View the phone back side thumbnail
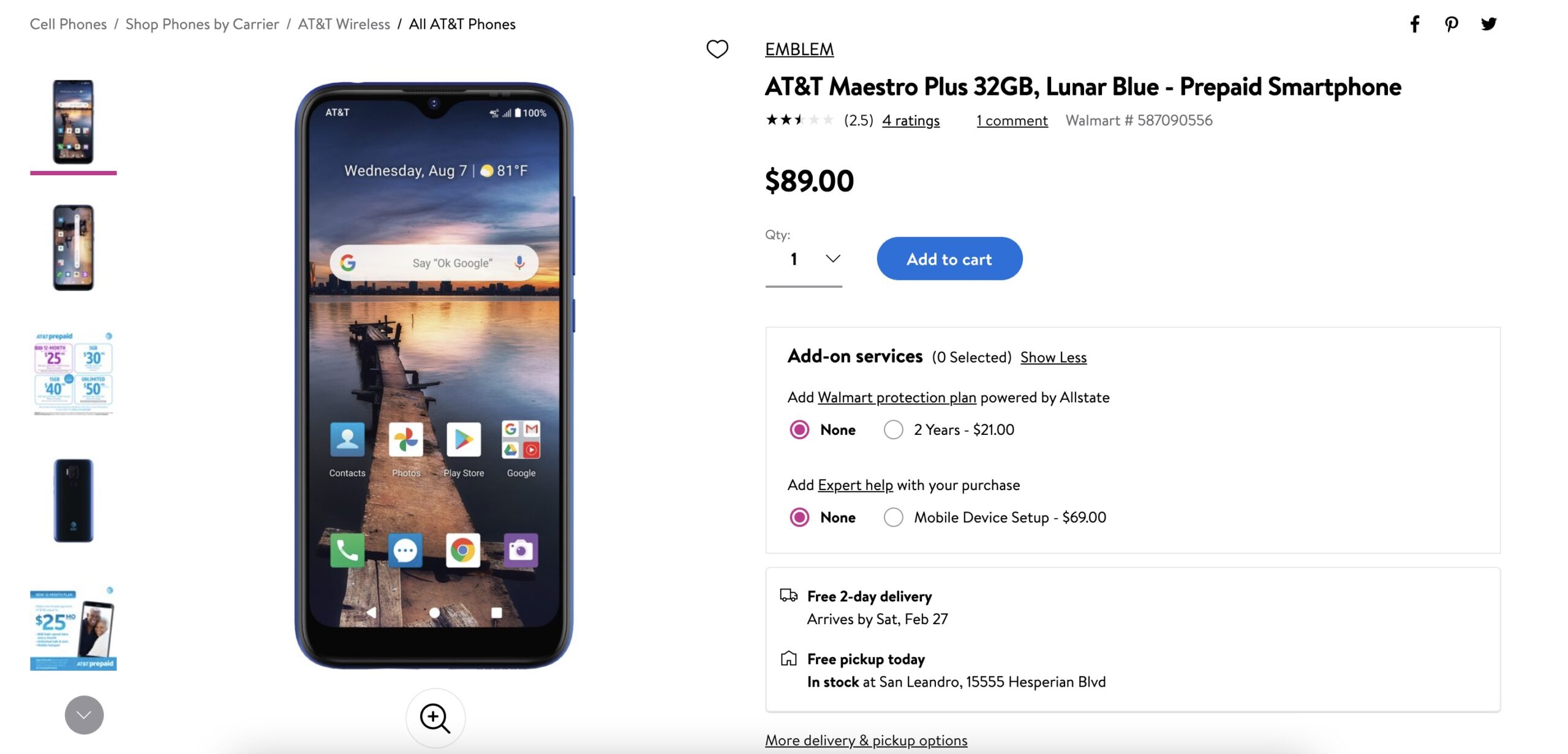 [x=73, y=500]
